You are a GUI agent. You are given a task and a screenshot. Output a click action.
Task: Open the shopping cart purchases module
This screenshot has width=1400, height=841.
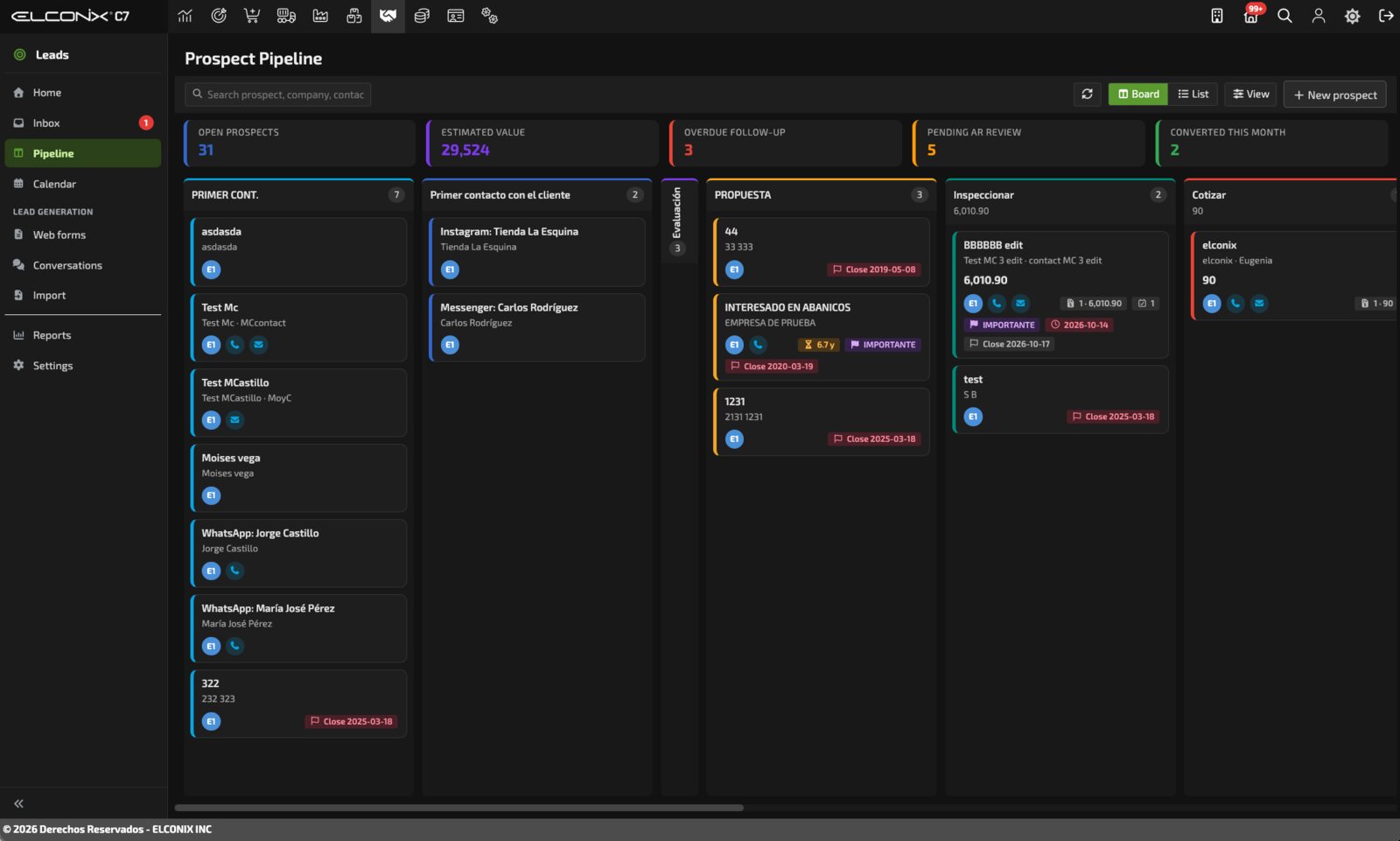(252, 16)
